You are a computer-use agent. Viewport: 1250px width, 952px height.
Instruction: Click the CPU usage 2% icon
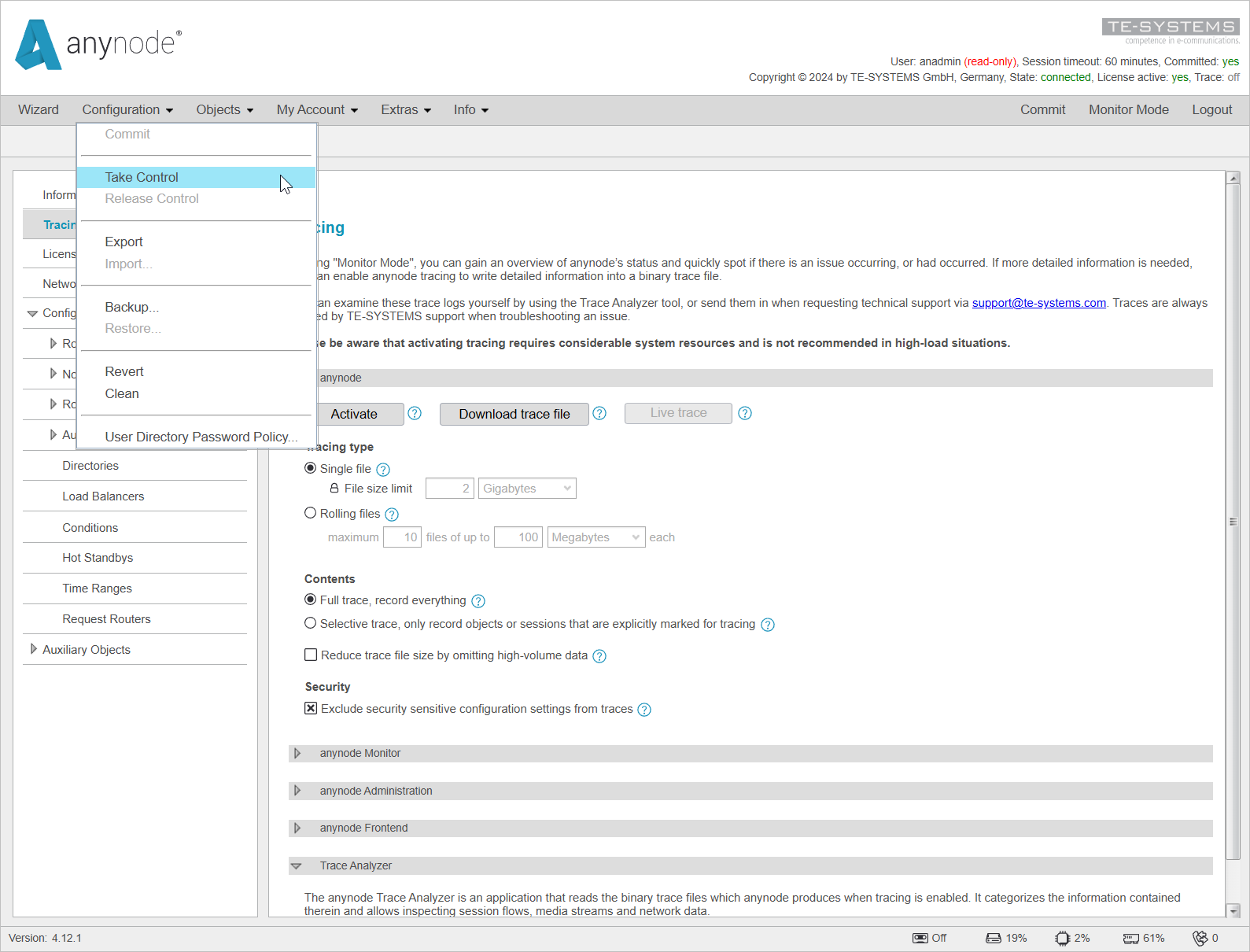pyautogui.click(x=1063, y=938)
